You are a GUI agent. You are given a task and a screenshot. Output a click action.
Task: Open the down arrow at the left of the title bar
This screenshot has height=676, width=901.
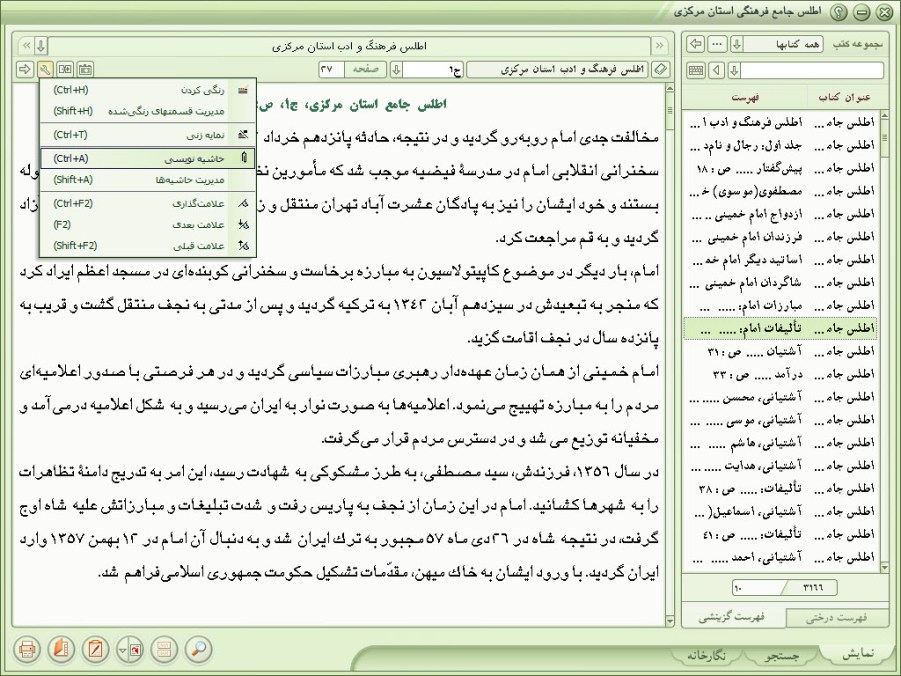[41, 45]
